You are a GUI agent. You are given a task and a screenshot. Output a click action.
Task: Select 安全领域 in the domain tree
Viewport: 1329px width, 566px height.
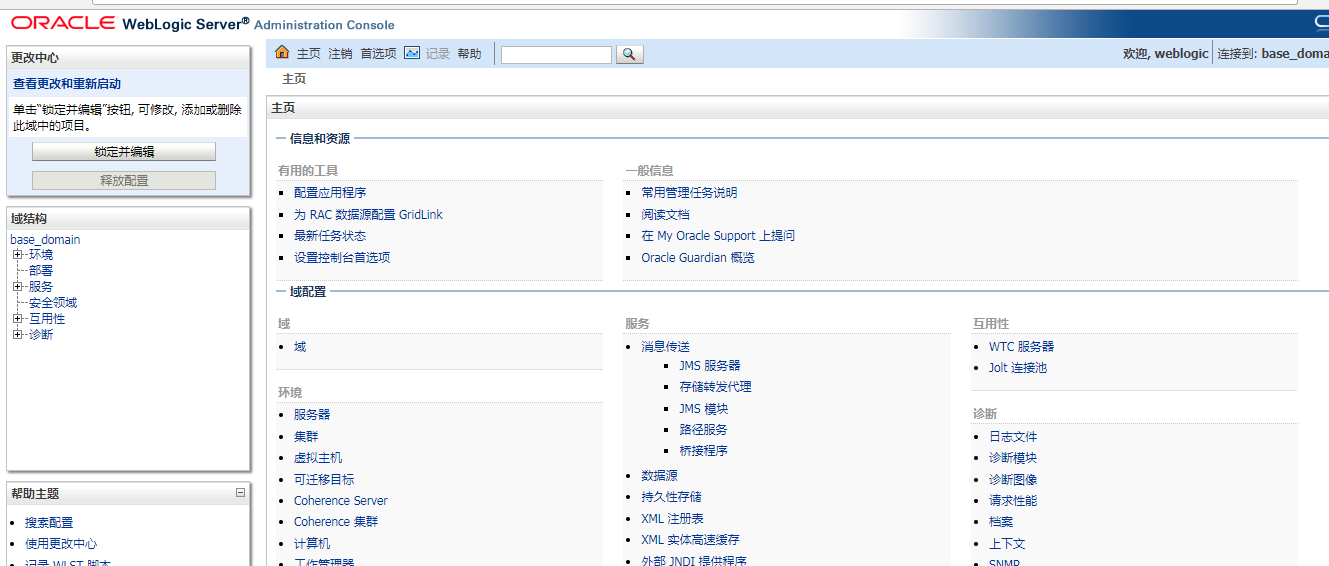pos(53,303)
